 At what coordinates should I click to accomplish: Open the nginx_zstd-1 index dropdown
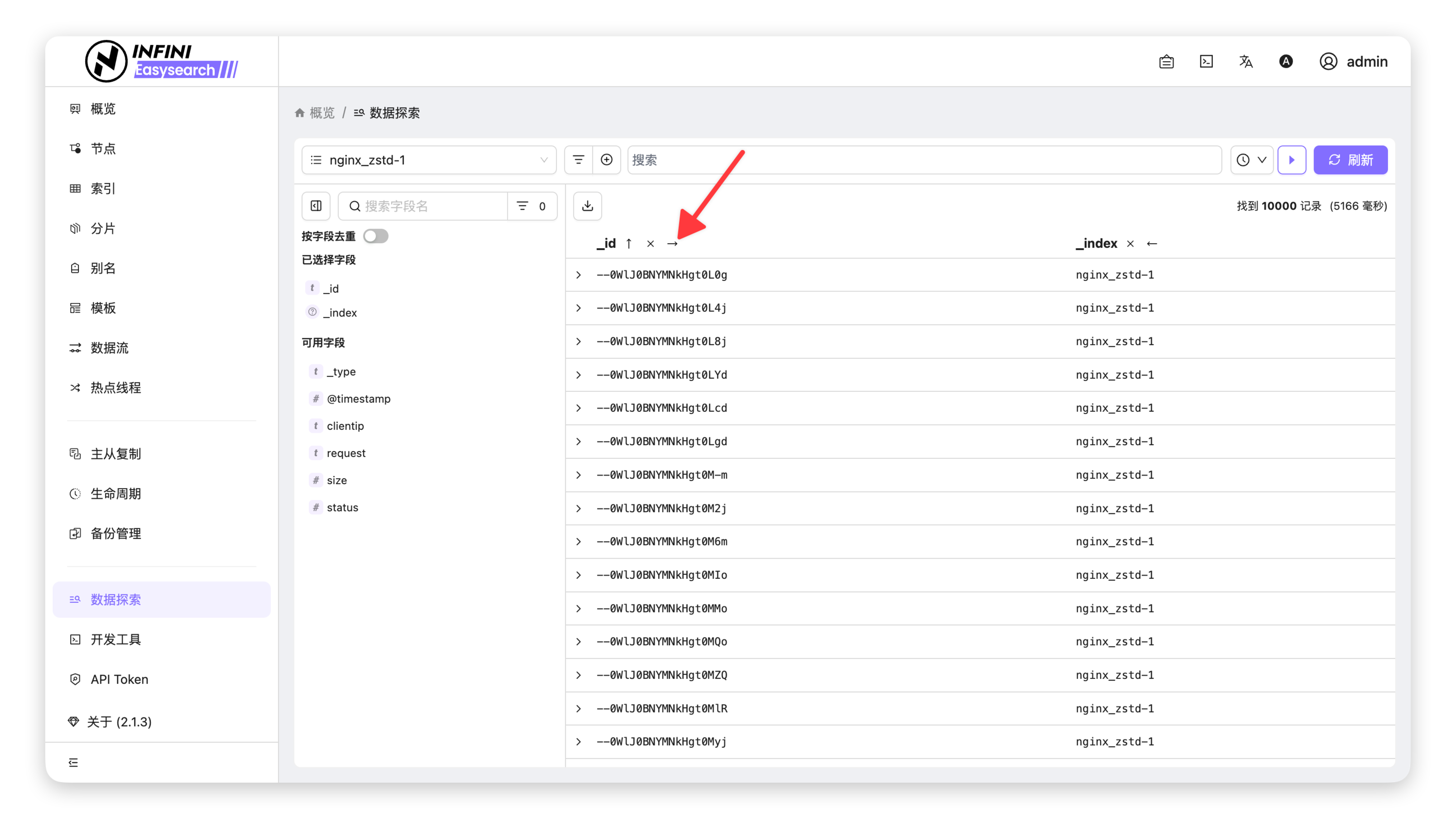(429, 160)
